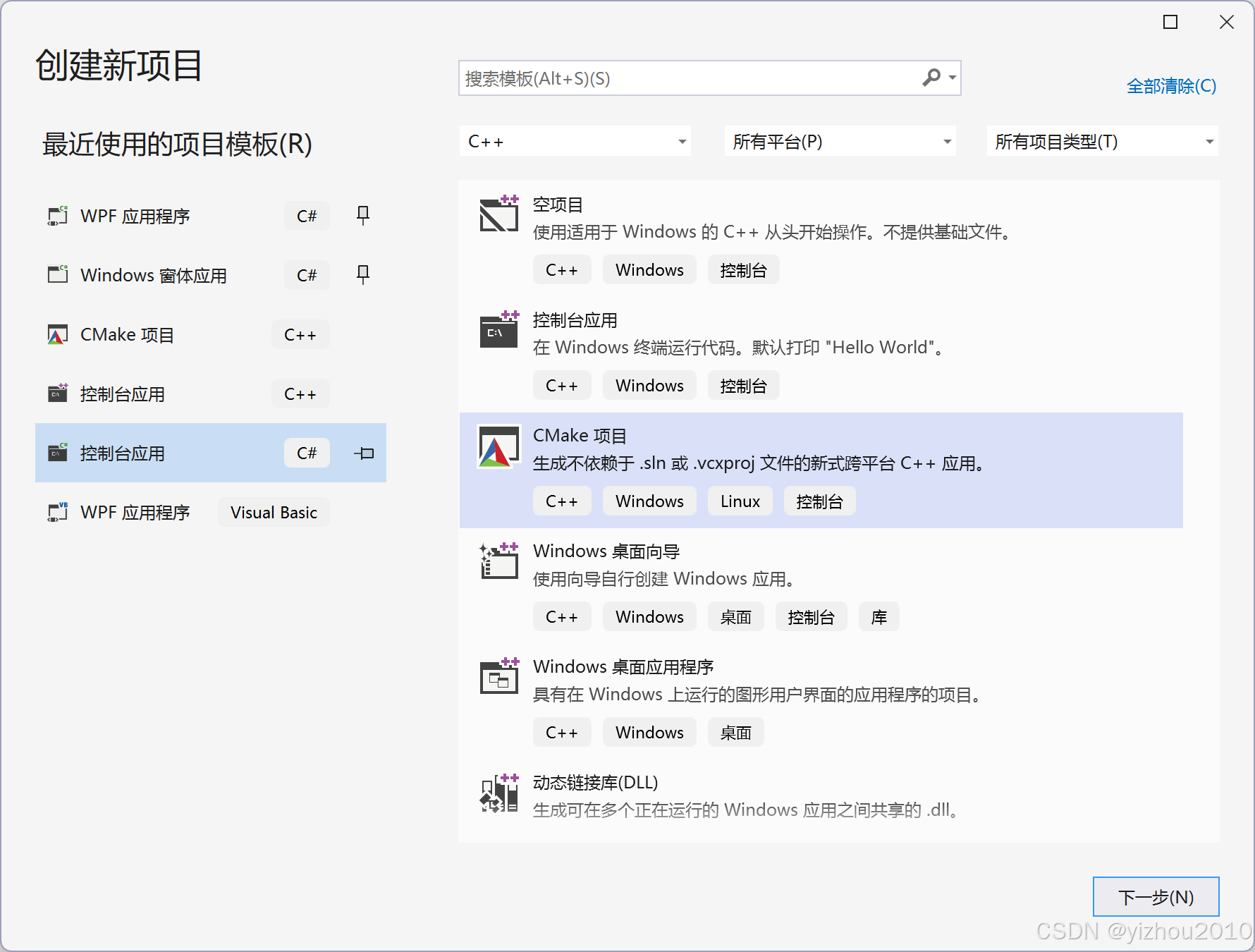
Task: Maximize the 创建新项目 dialog window
Action: [1170, 22]
